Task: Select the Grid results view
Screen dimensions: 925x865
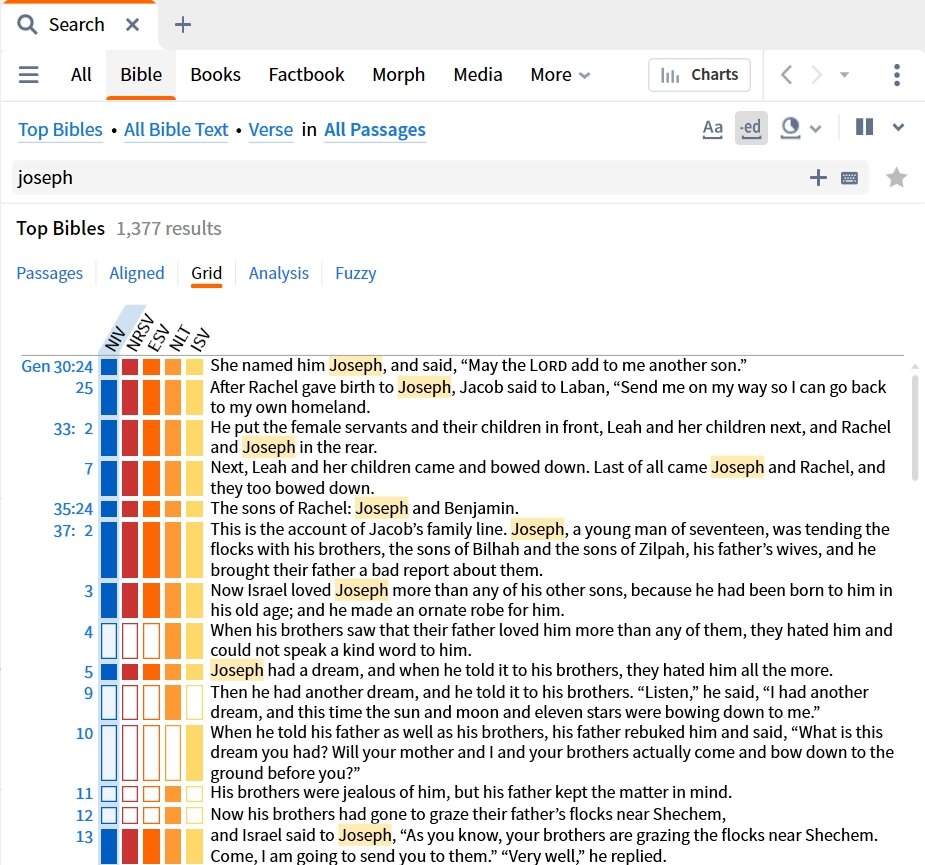Action: [206, 273]
